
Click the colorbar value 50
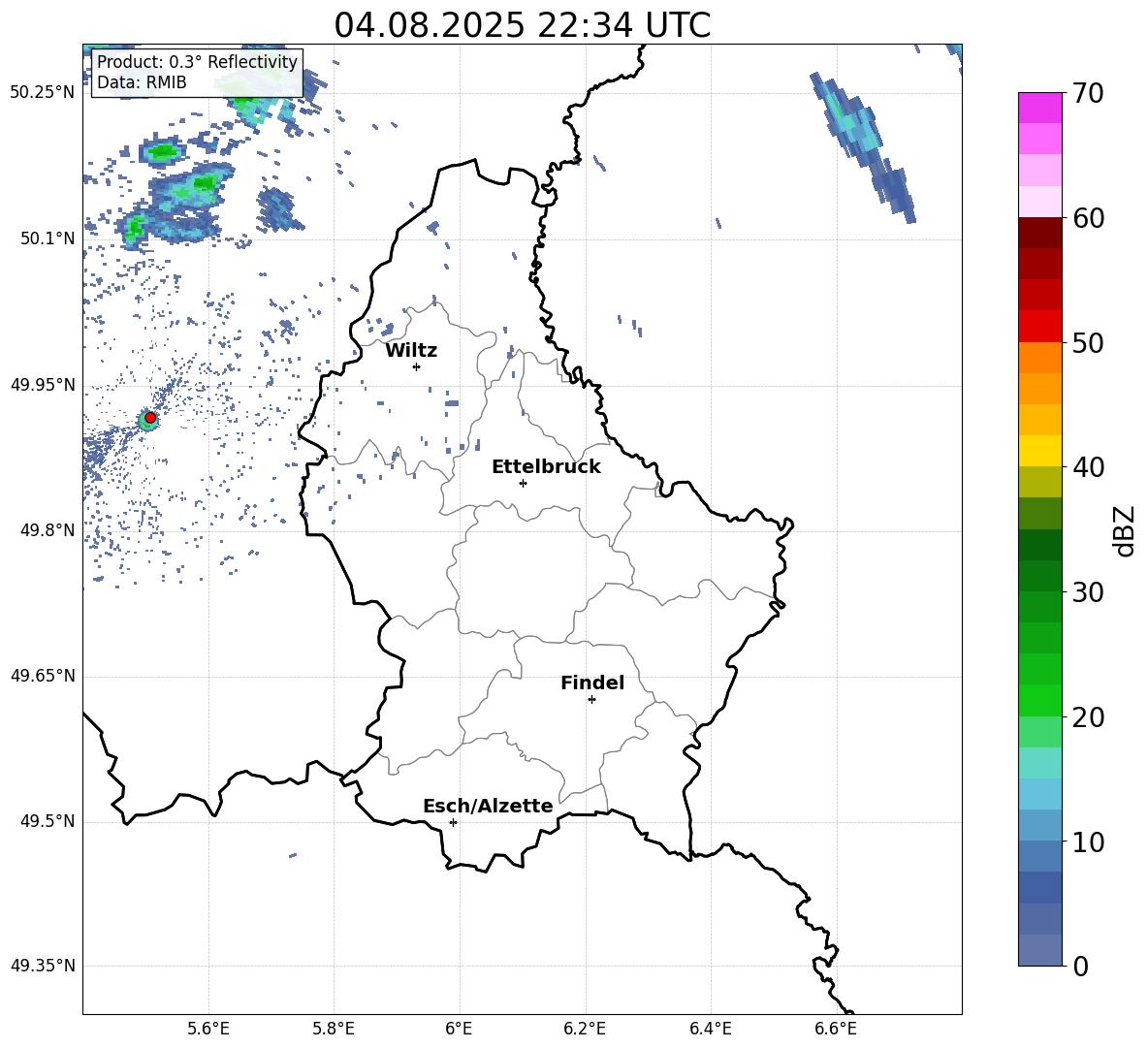pyautogui.click(x=1089, y=342)
